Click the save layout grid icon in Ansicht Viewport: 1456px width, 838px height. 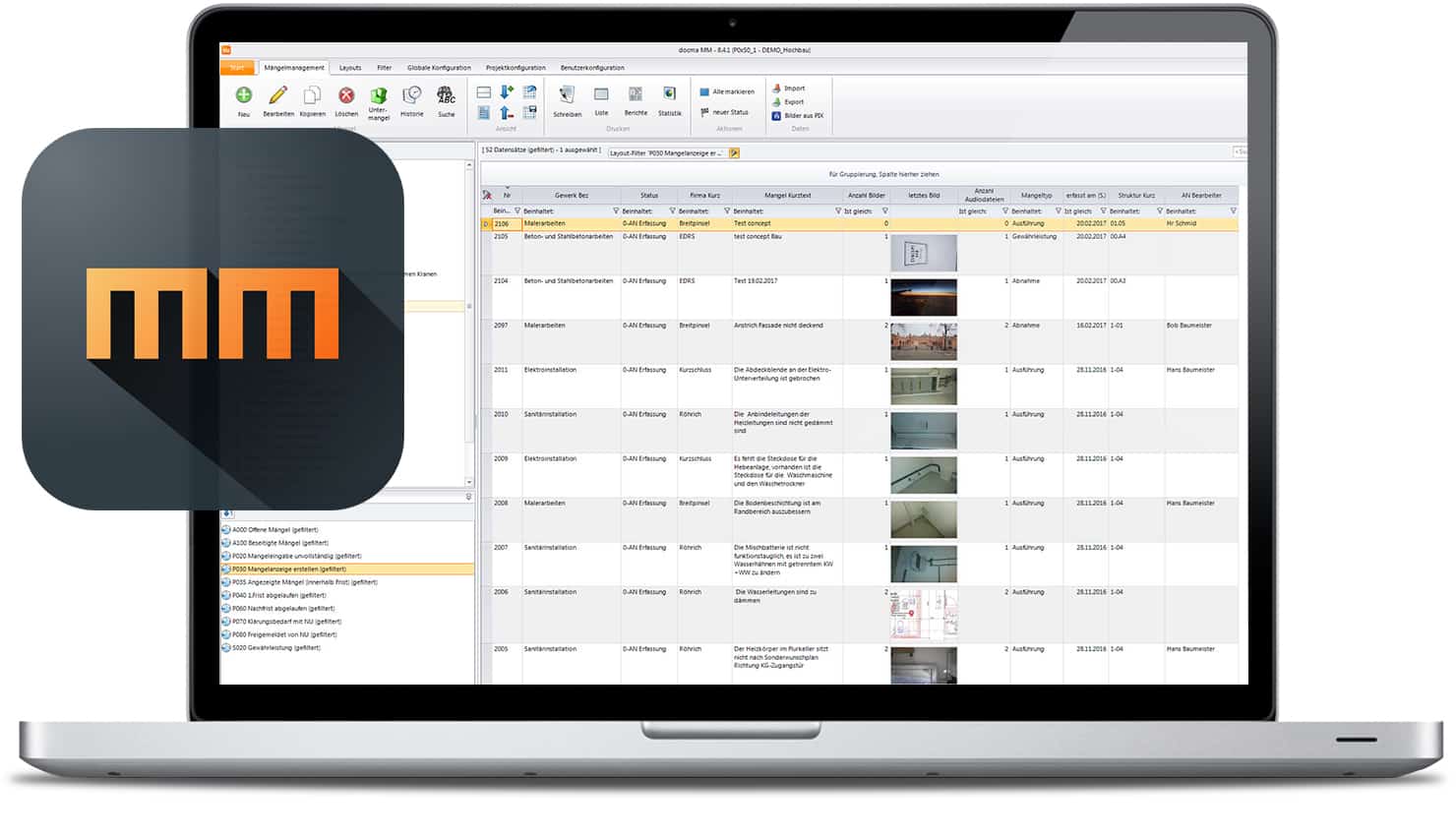(529, 113)
